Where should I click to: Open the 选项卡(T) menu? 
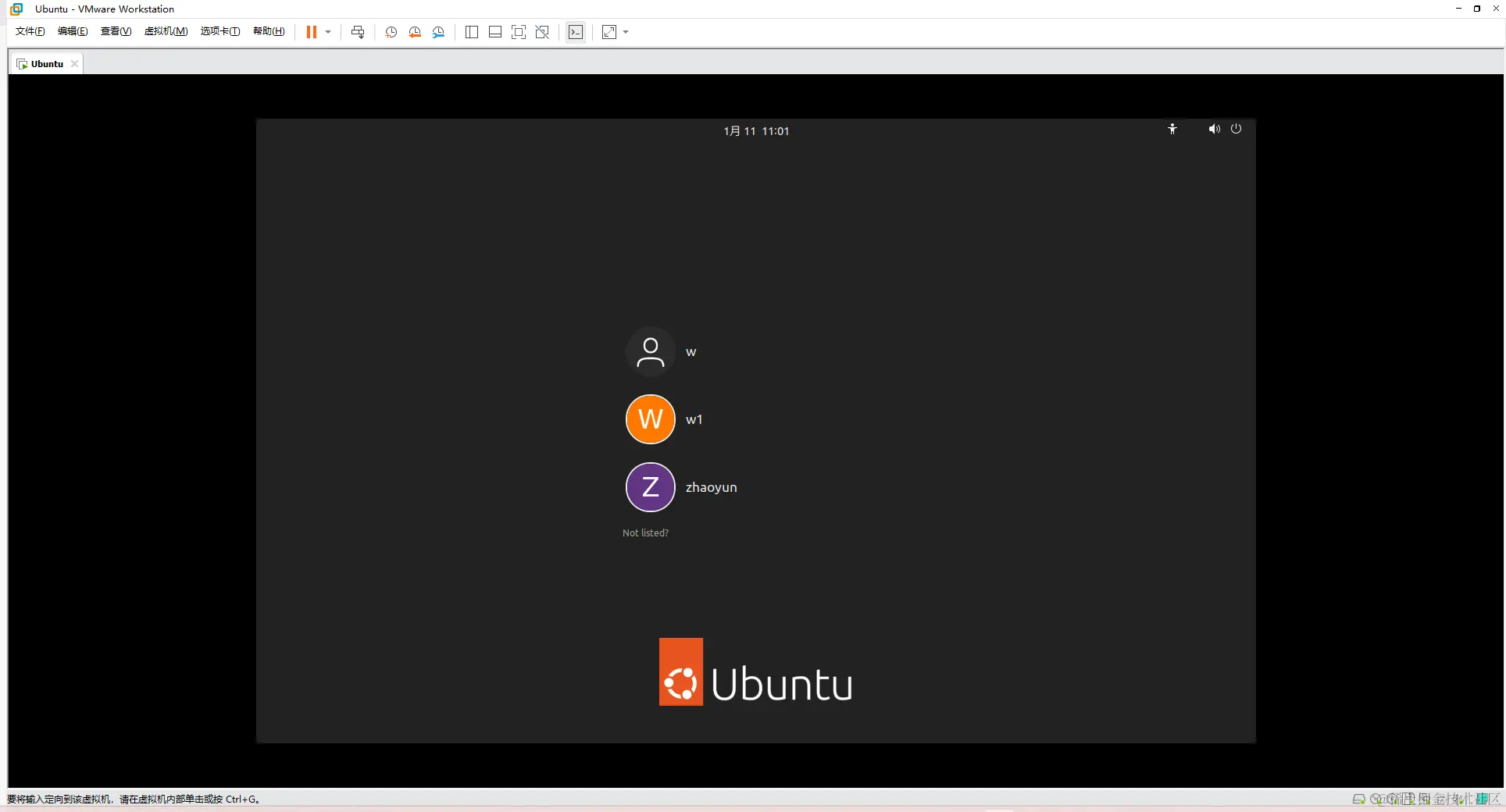(220, 31)
